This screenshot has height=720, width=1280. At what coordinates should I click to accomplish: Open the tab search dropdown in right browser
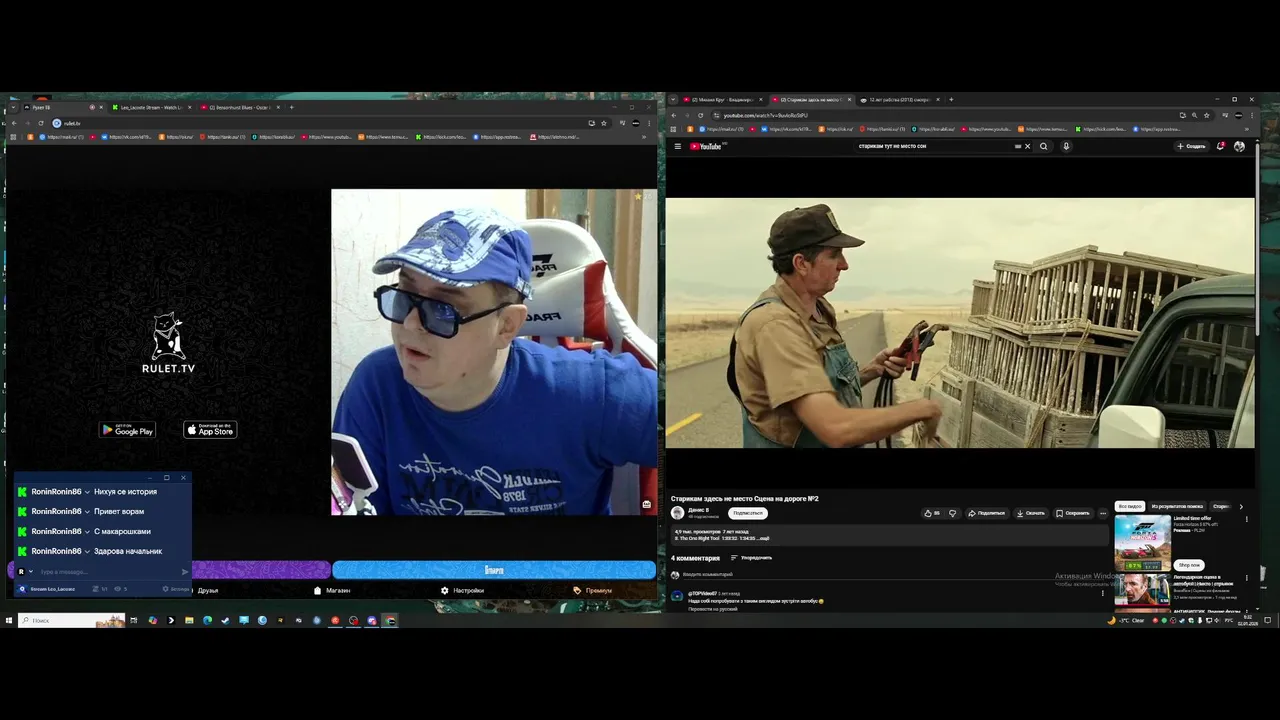click(x=673, y=100)
